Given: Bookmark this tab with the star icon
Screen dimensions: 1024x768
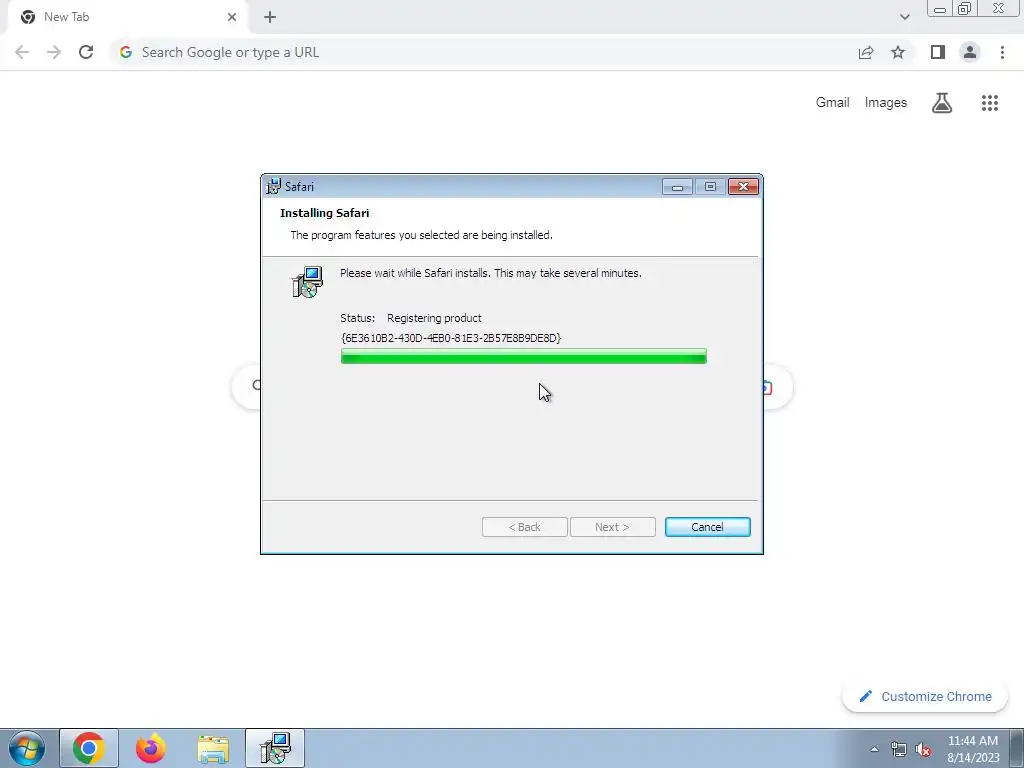Looking at the screenshot, I should pyautogui.click(x=898, y=52).
